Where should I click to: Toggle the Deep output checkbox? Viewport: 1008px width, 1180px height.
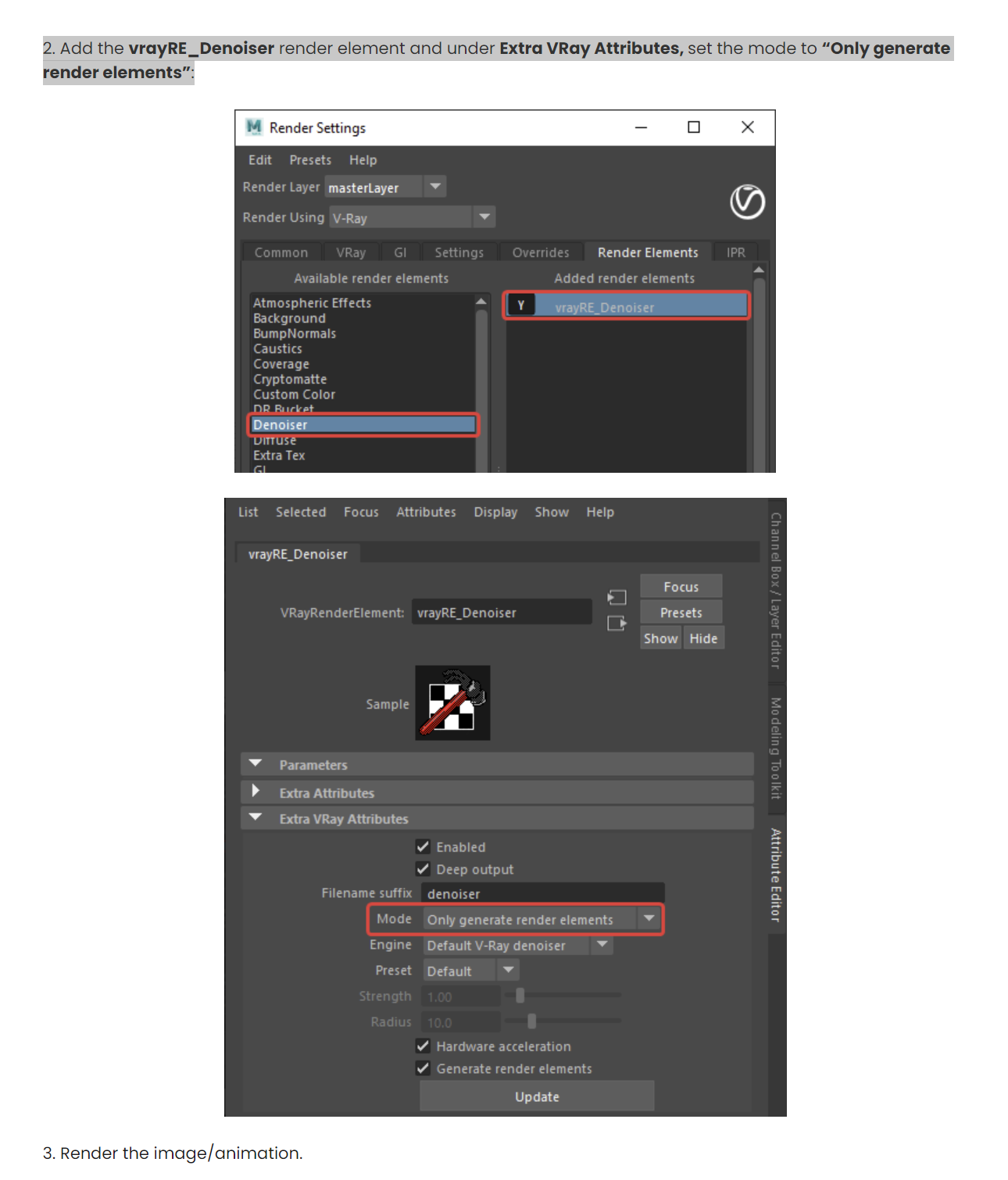click(423, 869)
